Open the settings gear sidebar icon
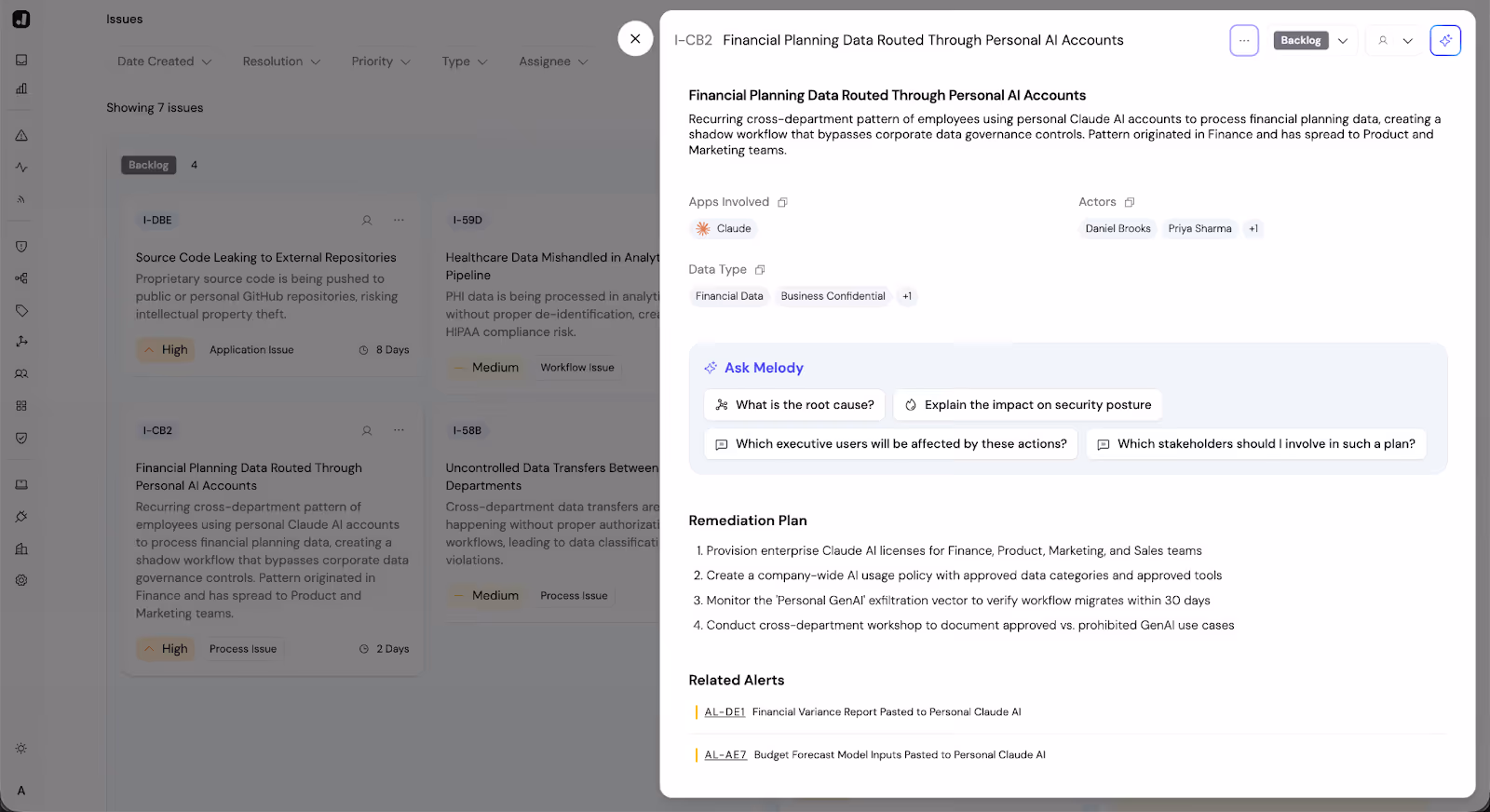The height and width of the screenshot is (812, 1490). pos(21,580)
